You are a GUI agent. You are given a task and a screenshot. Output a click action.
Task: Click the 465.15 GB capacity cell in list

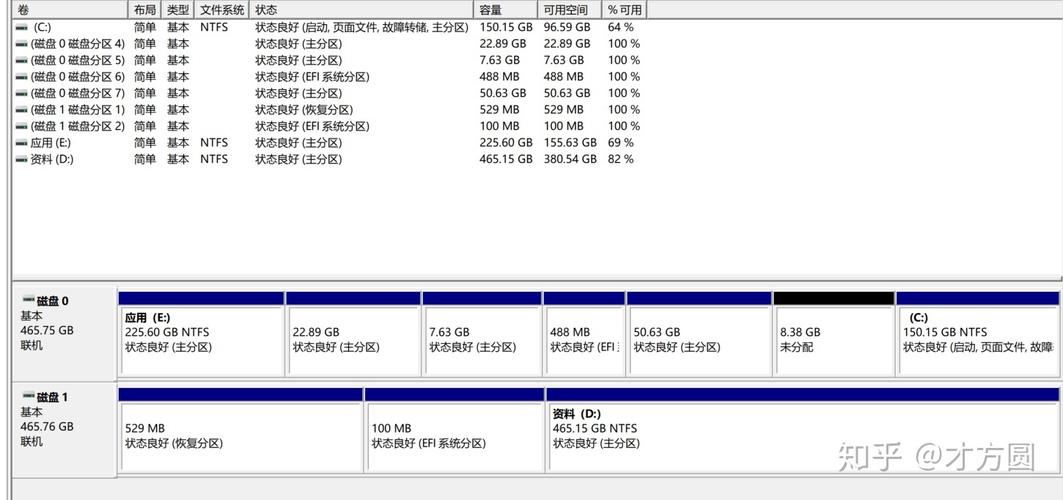[x=506, y=160]
